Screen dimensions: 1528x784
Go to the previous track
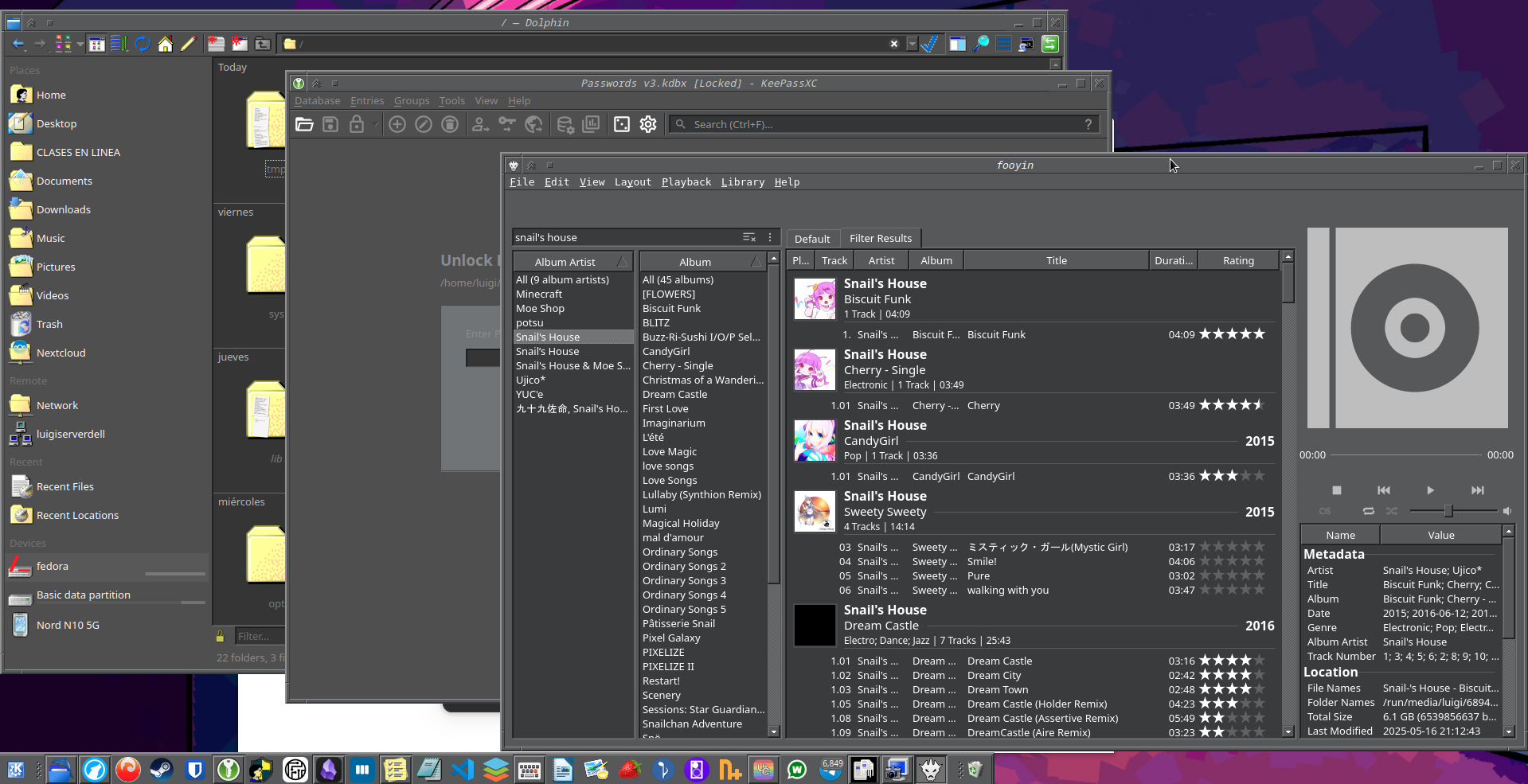pos(1384,490)
